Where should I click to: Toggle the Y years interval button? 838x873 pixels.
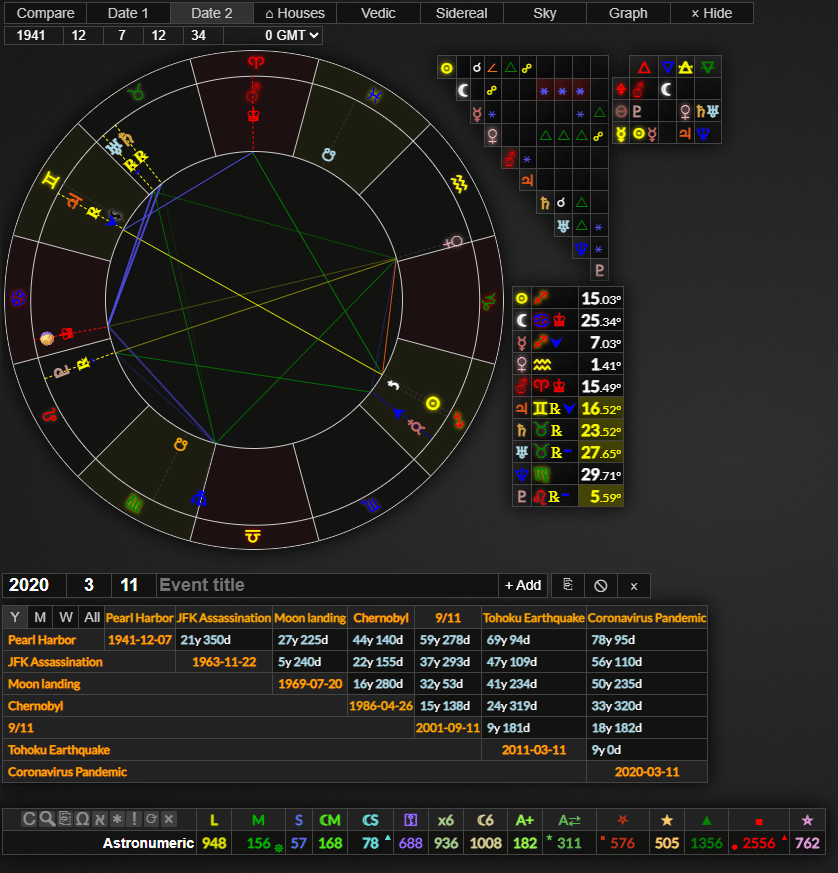click(15, 617)
